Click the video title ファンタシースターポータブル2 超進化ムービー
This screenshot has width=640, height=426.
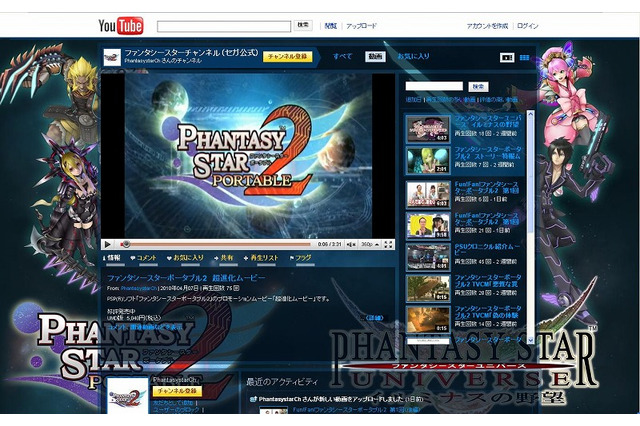pos(186,278)
